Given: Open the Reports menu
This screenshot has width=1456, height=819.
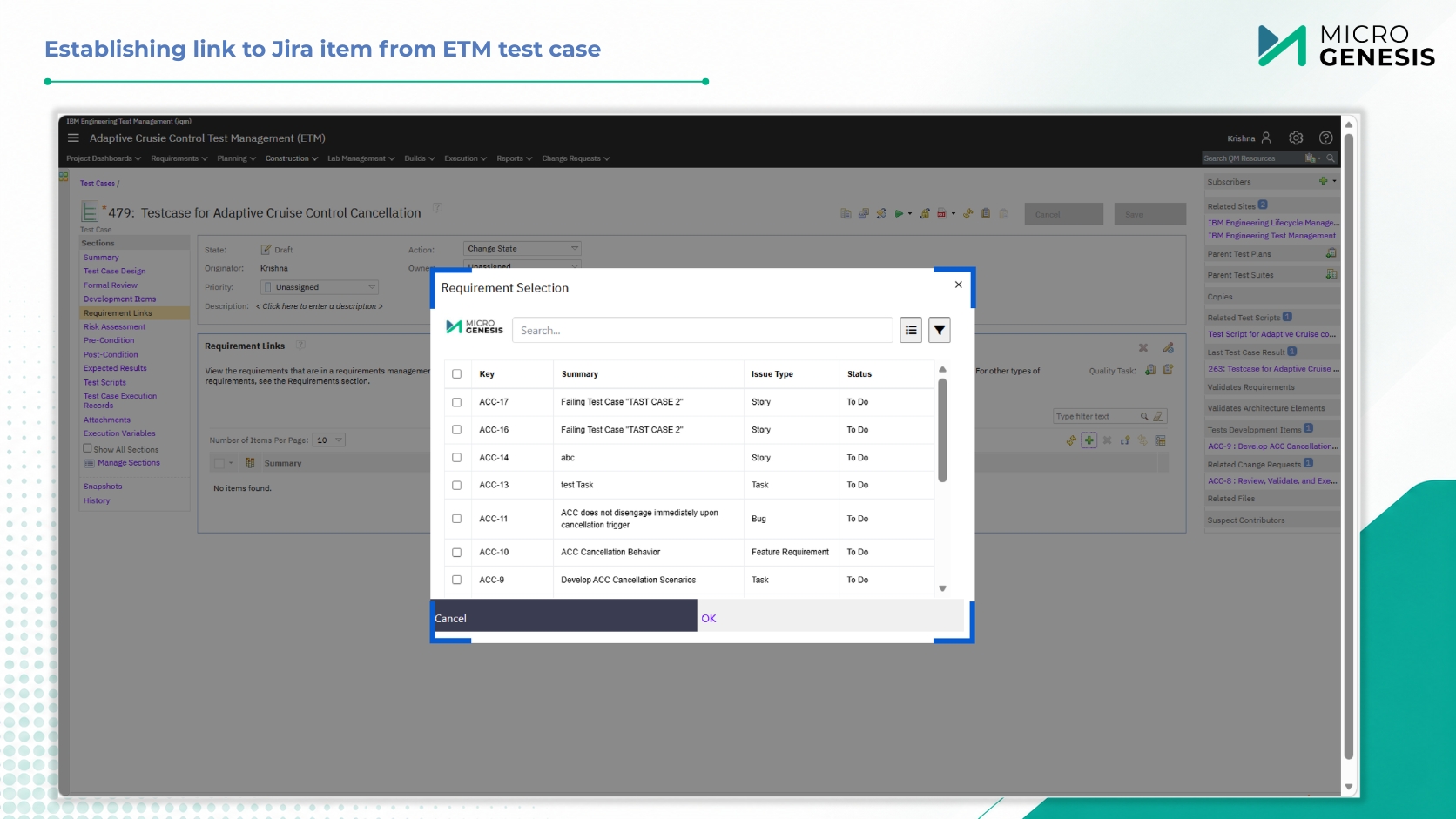Looking at the screenshot, I should 514,158.
